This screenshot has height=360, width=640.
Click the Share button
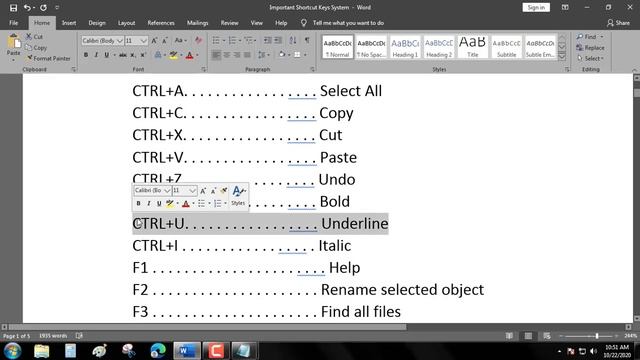(x=618, y=23)
